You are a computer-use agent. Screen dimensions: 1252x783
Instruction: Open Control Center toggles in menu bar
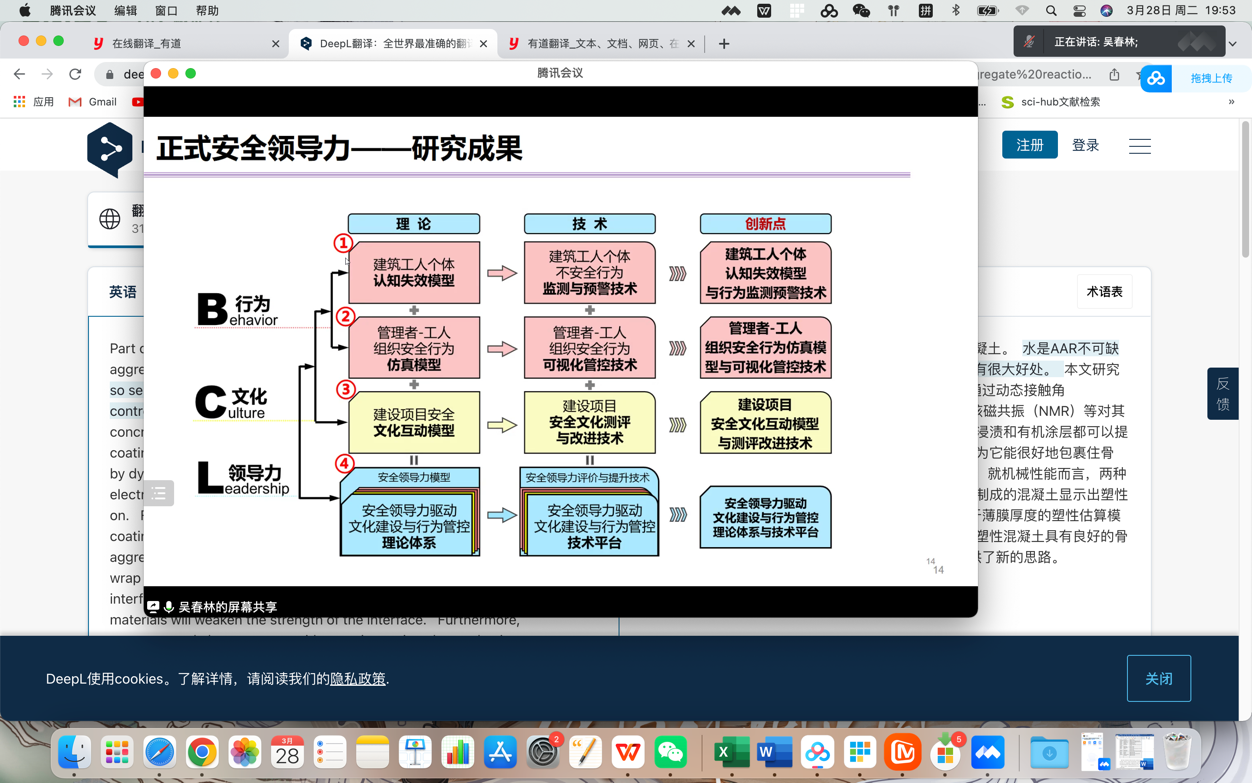point(1079,11)
